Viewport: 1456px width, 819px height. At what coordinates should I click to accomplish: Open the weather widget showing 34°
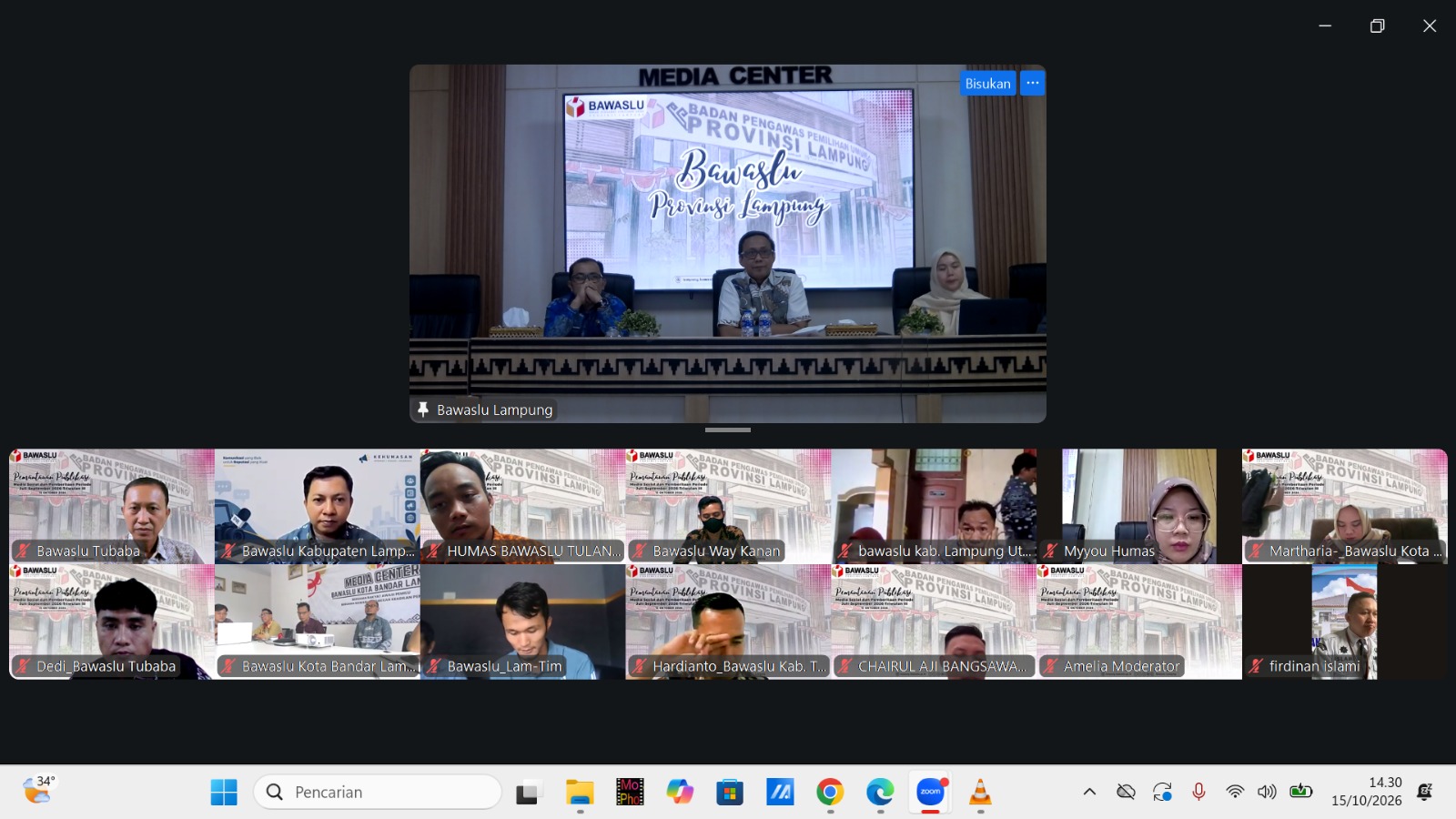point(38,789)
